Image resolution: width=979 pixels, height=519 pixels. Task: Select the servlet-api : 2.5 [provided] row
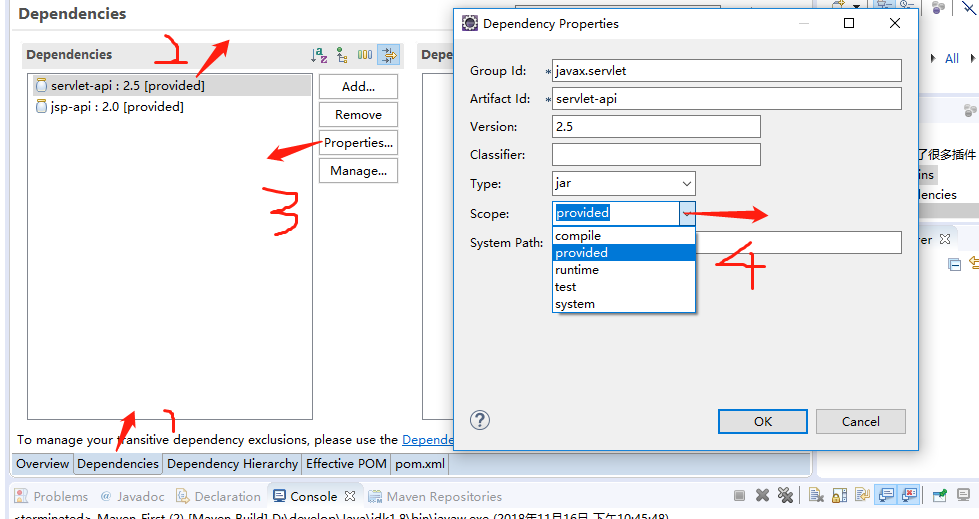pos(172,86)
